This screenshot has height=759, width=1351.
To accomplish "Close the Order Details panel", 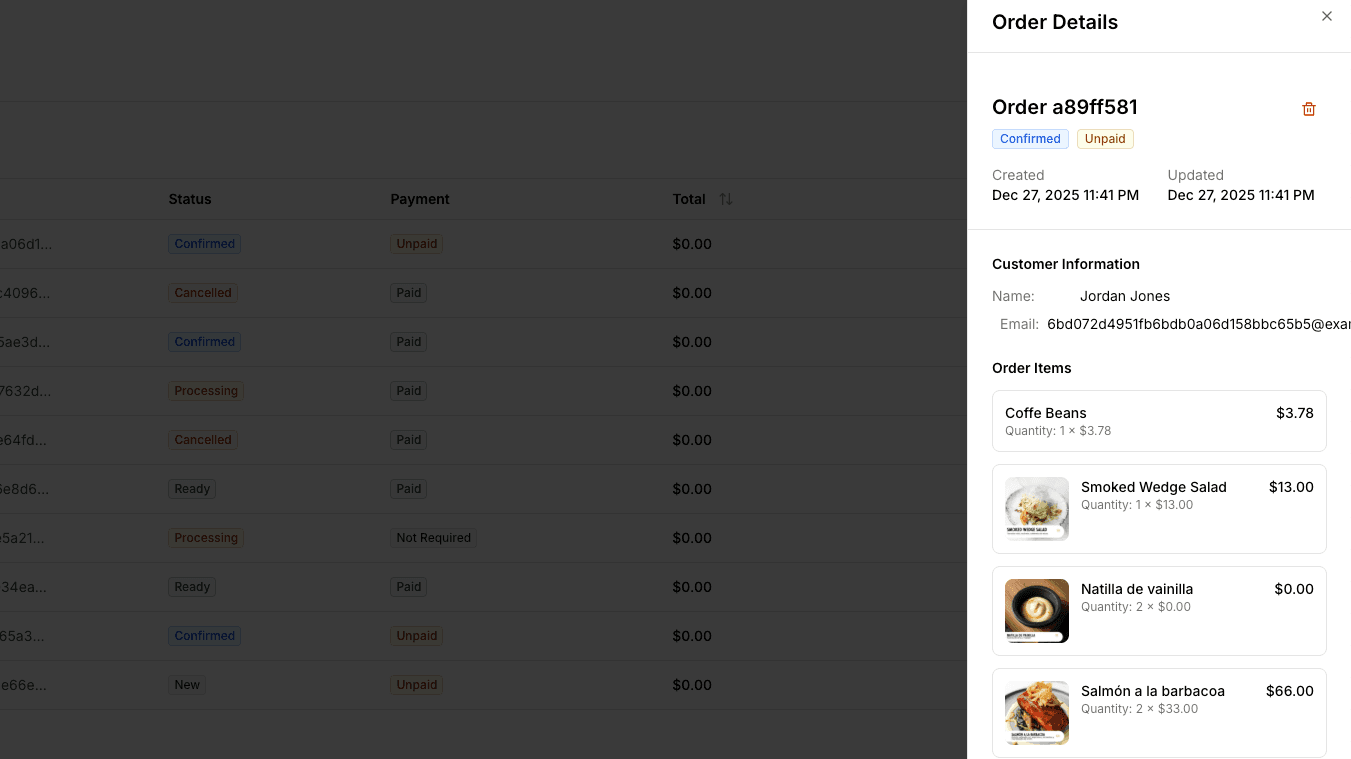I will pyautogui.click(x=1326, y=16).
